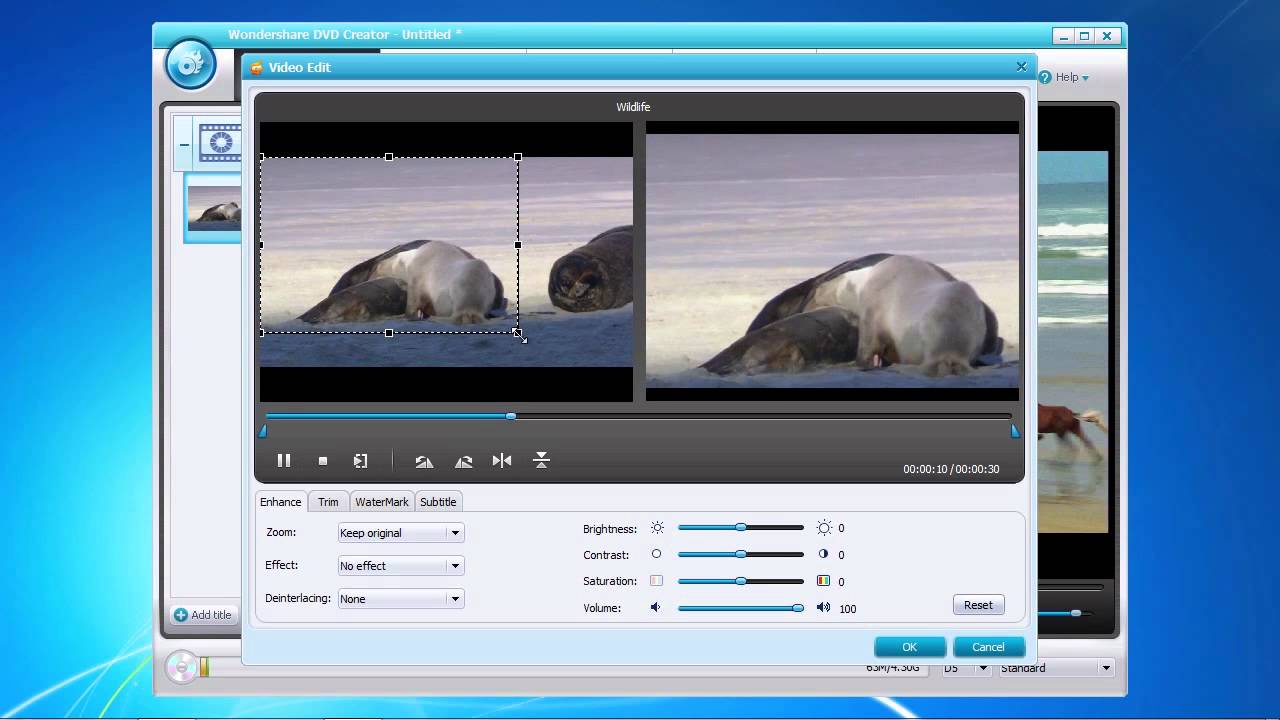Screen dimensions: 1280x720
Task: Stop the video preview
Action: 323,461
